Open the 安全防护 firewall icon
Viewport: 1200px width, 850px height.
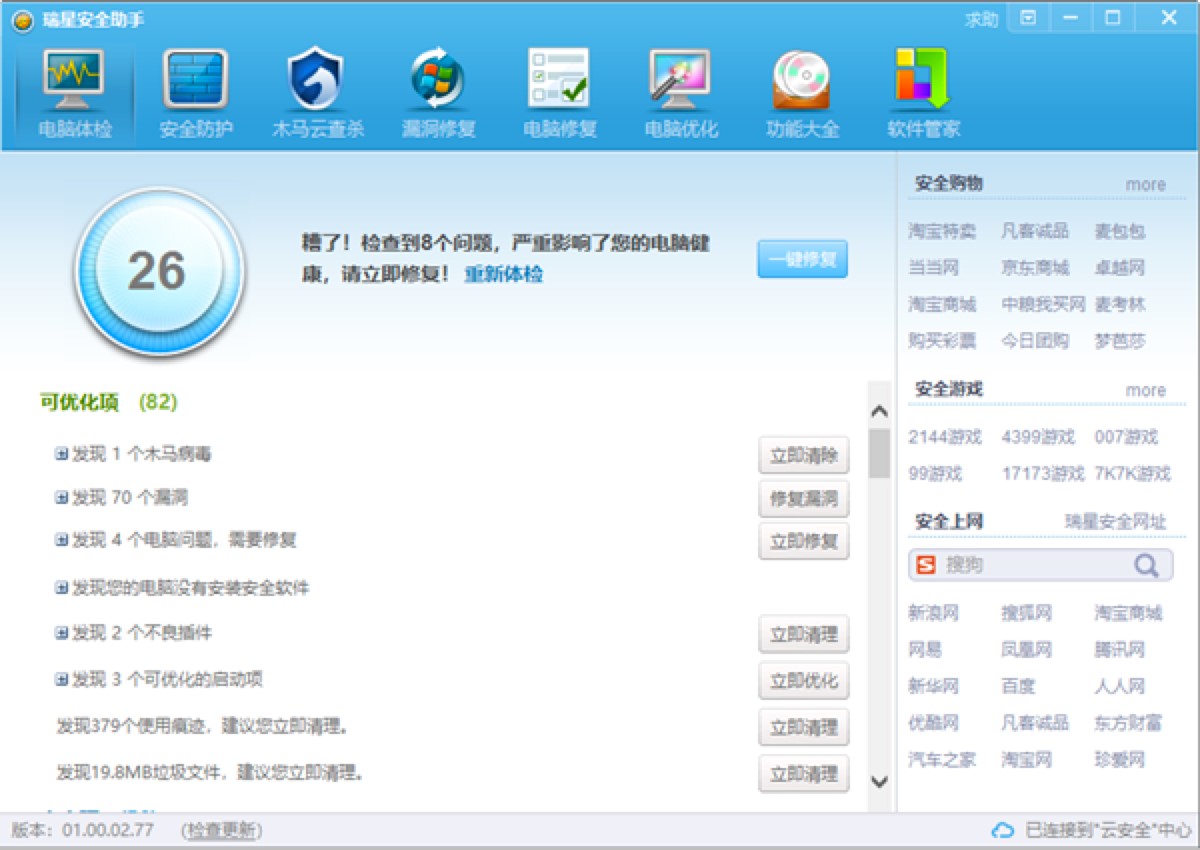coord(196,80)
